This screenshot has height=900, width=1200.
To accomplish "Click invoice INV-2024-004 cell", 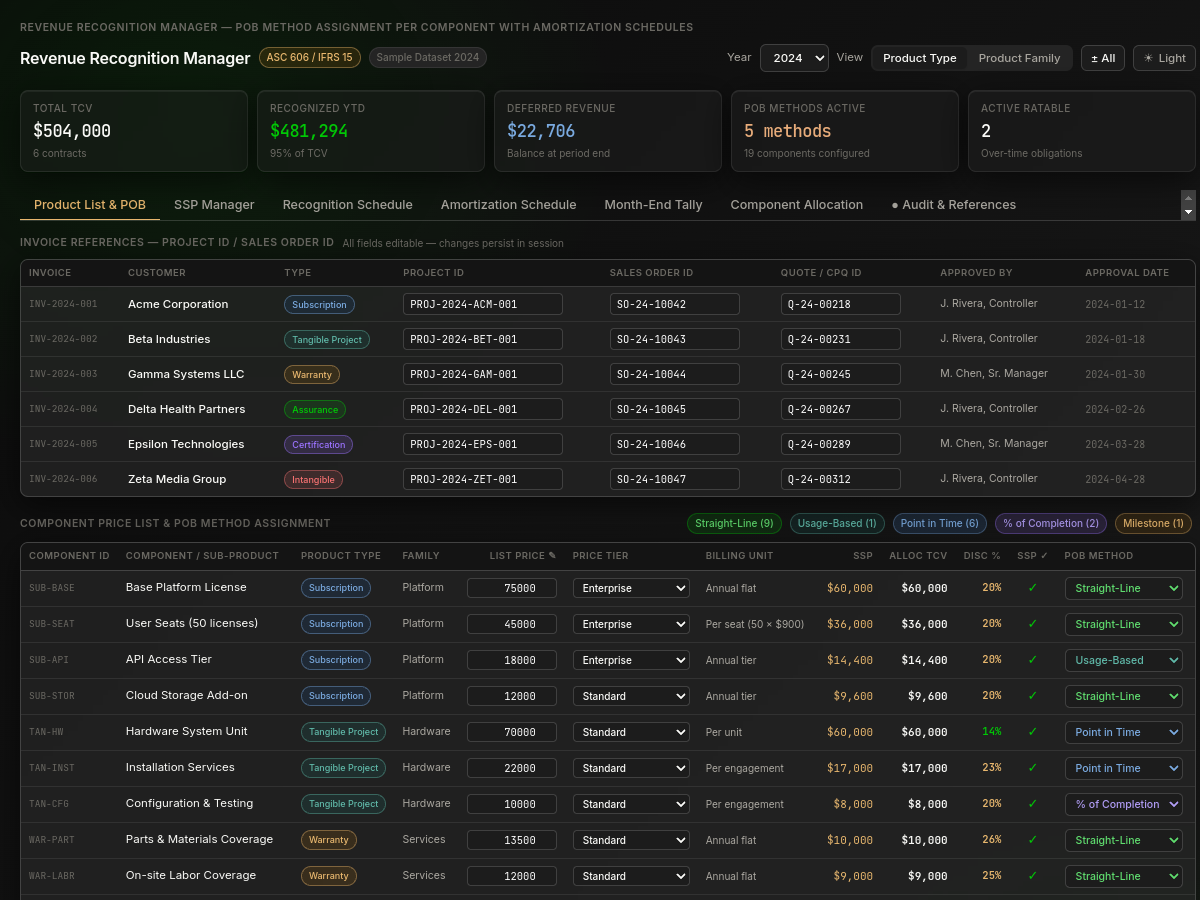I will pyautogui.click(x=63, y=409).
